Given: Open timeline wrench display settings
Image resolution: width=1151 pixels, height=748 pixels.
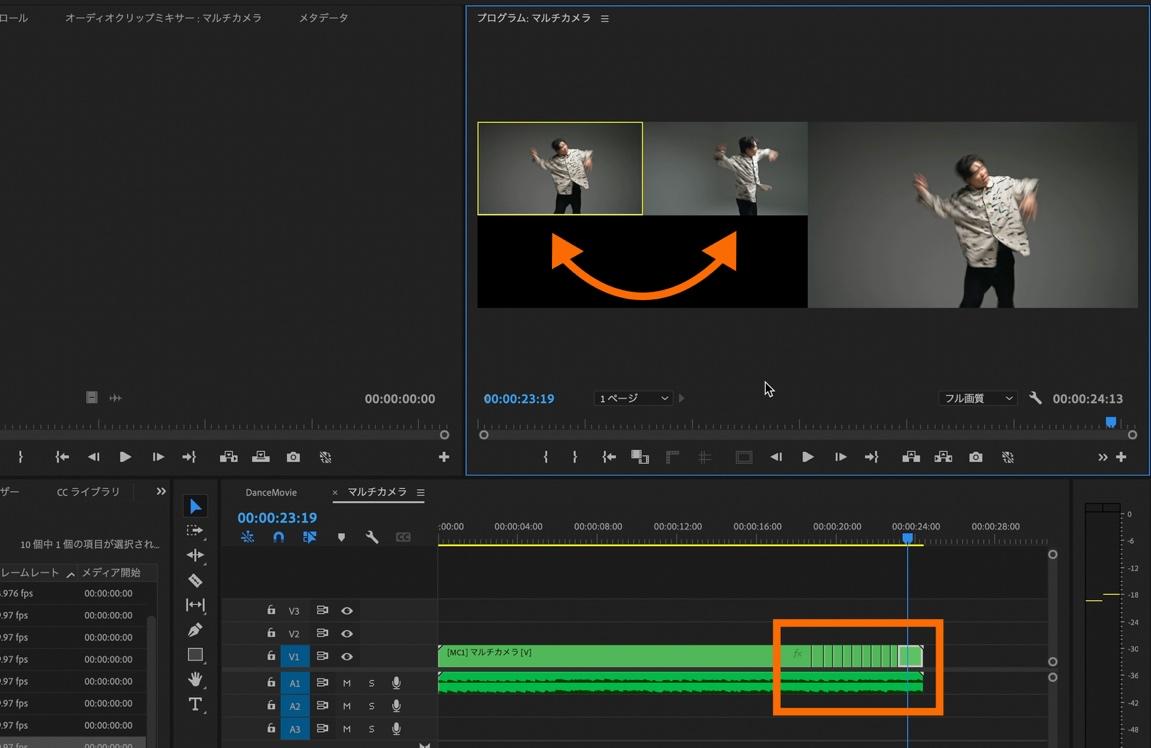Looking at the screenshot, I should 372,537.
